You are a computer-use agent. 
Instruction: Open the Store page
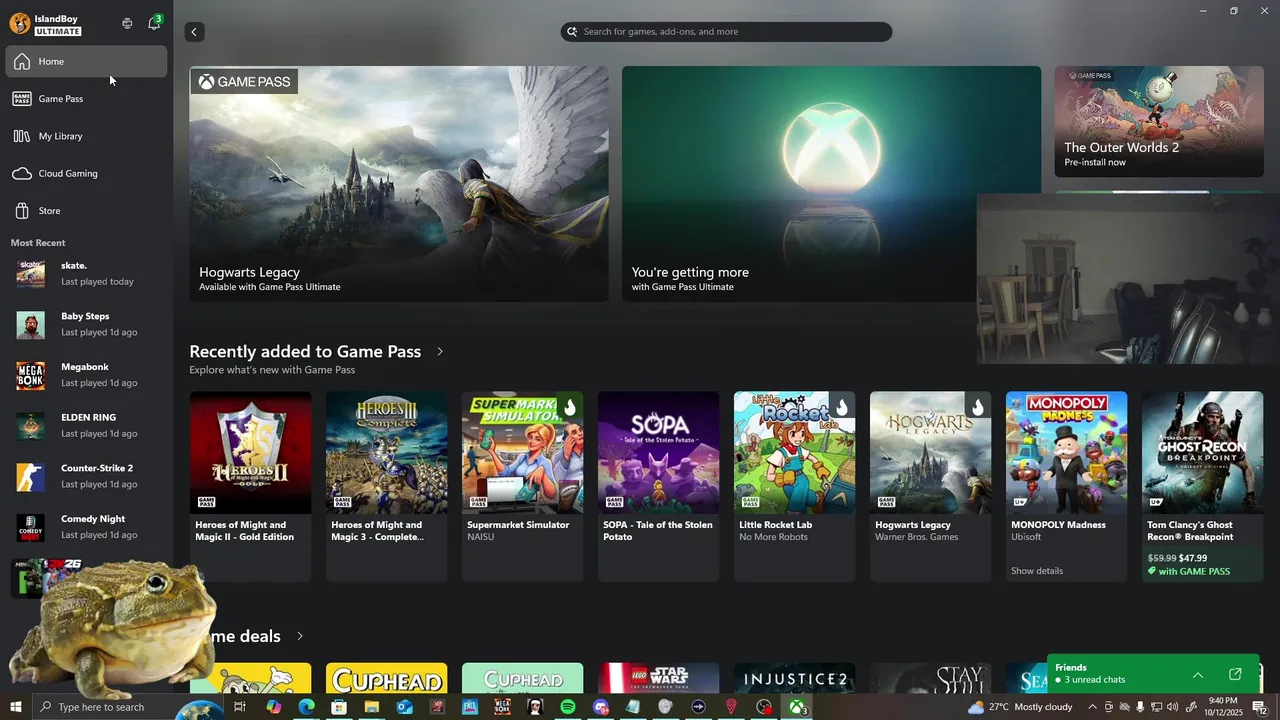pos(86,211)
